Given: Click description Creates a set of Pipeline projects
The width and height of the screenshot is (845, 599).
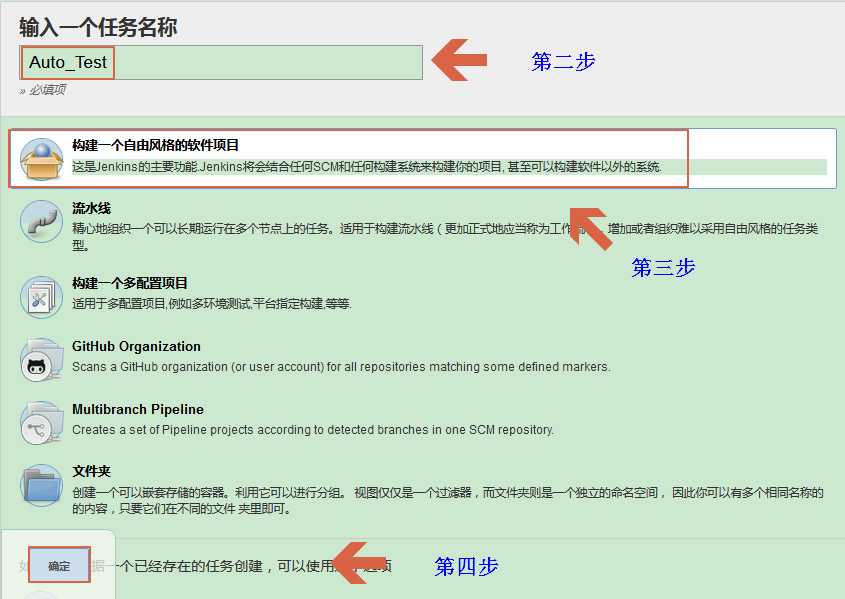Looking at the screenshot, I should click(x=313, y=430).
